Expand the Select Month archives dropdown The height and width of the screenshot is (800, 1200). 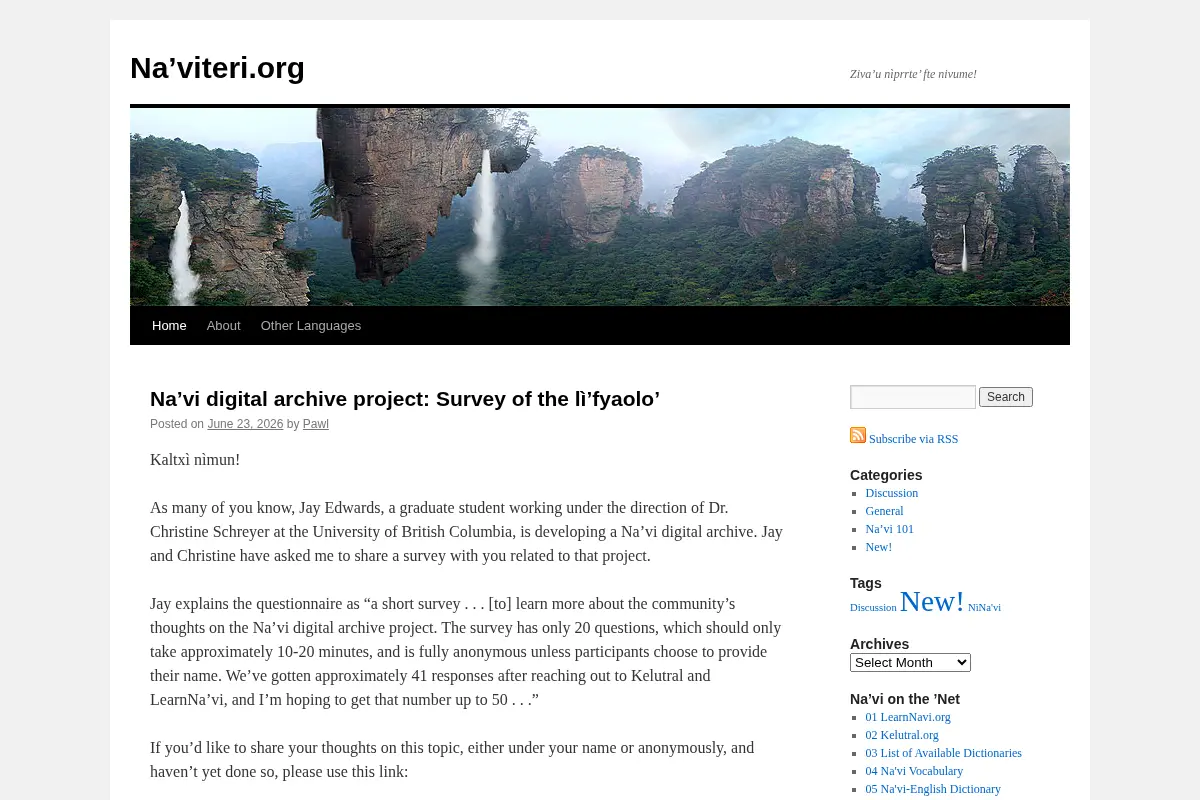click(x=910, y=662)
